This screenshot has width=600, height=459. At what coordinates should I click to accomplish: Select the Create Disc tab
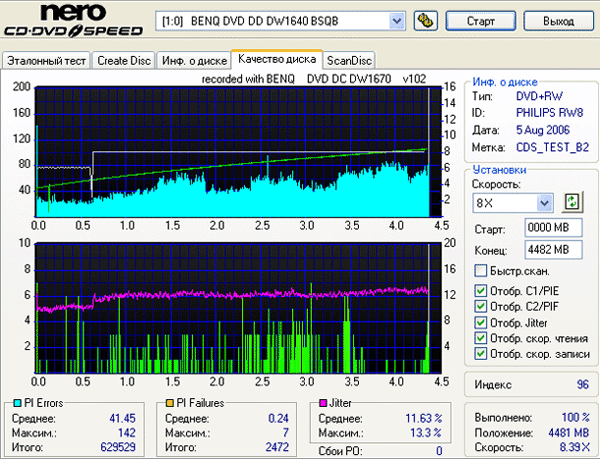[x=124, y=60]
